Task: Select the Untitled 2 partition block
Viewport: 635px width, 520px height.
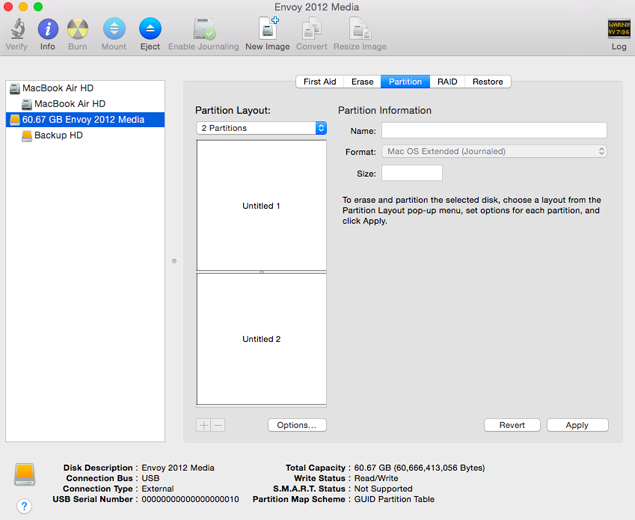Action: (261, 339)
